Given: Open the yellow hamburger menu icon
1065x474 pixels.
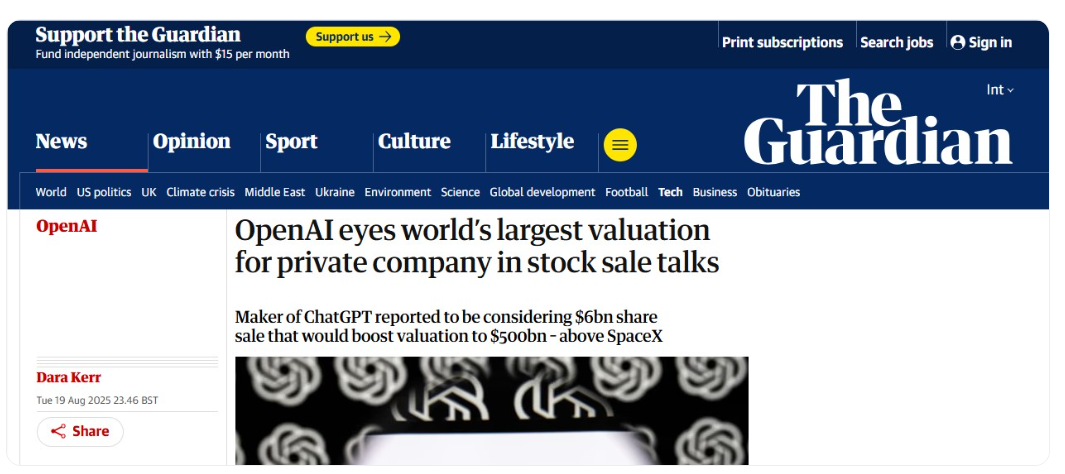Looking at the screenshot, I should (620, 145).
